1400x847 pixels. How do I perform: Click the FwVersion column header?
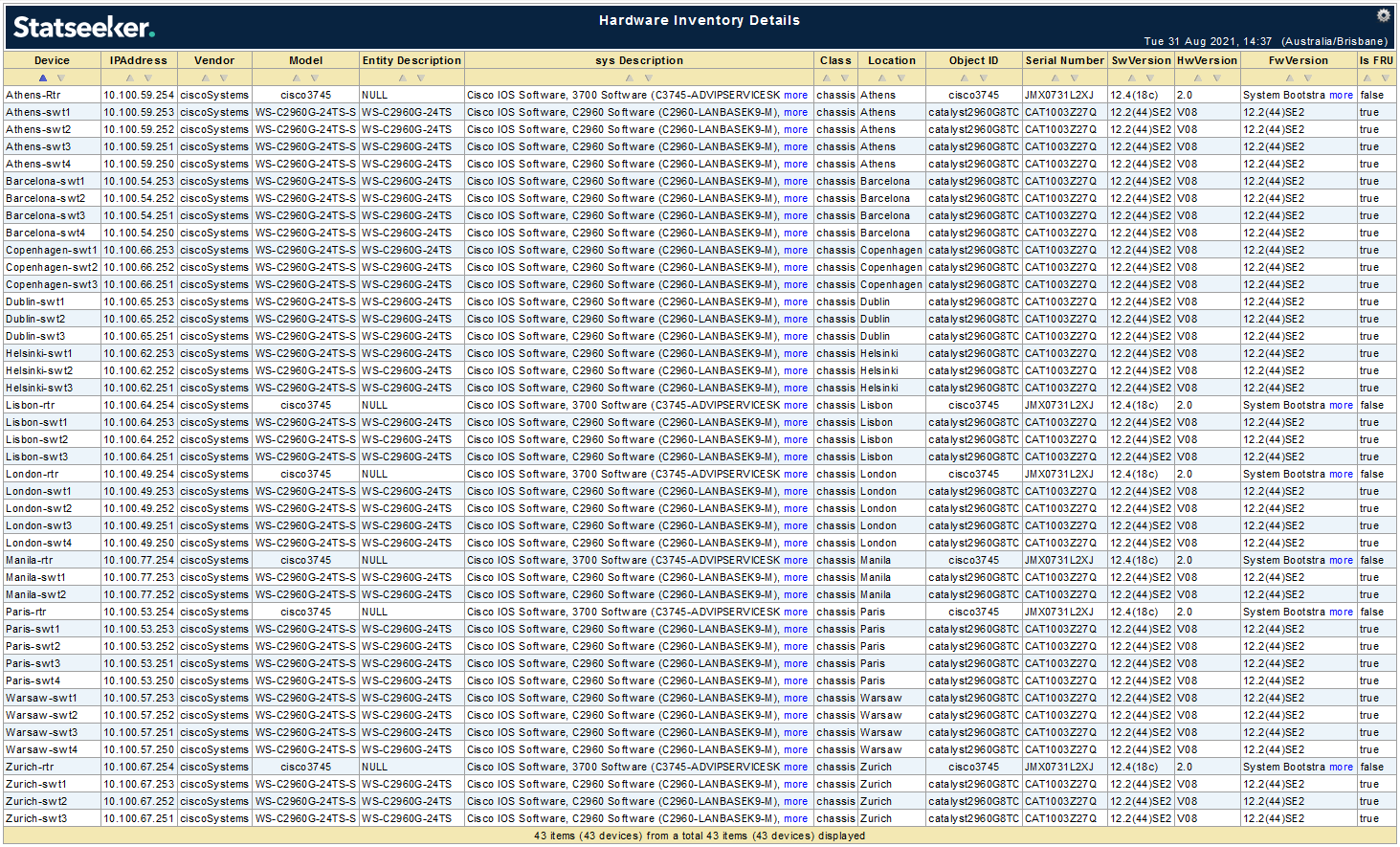(x=1299, y=60)
